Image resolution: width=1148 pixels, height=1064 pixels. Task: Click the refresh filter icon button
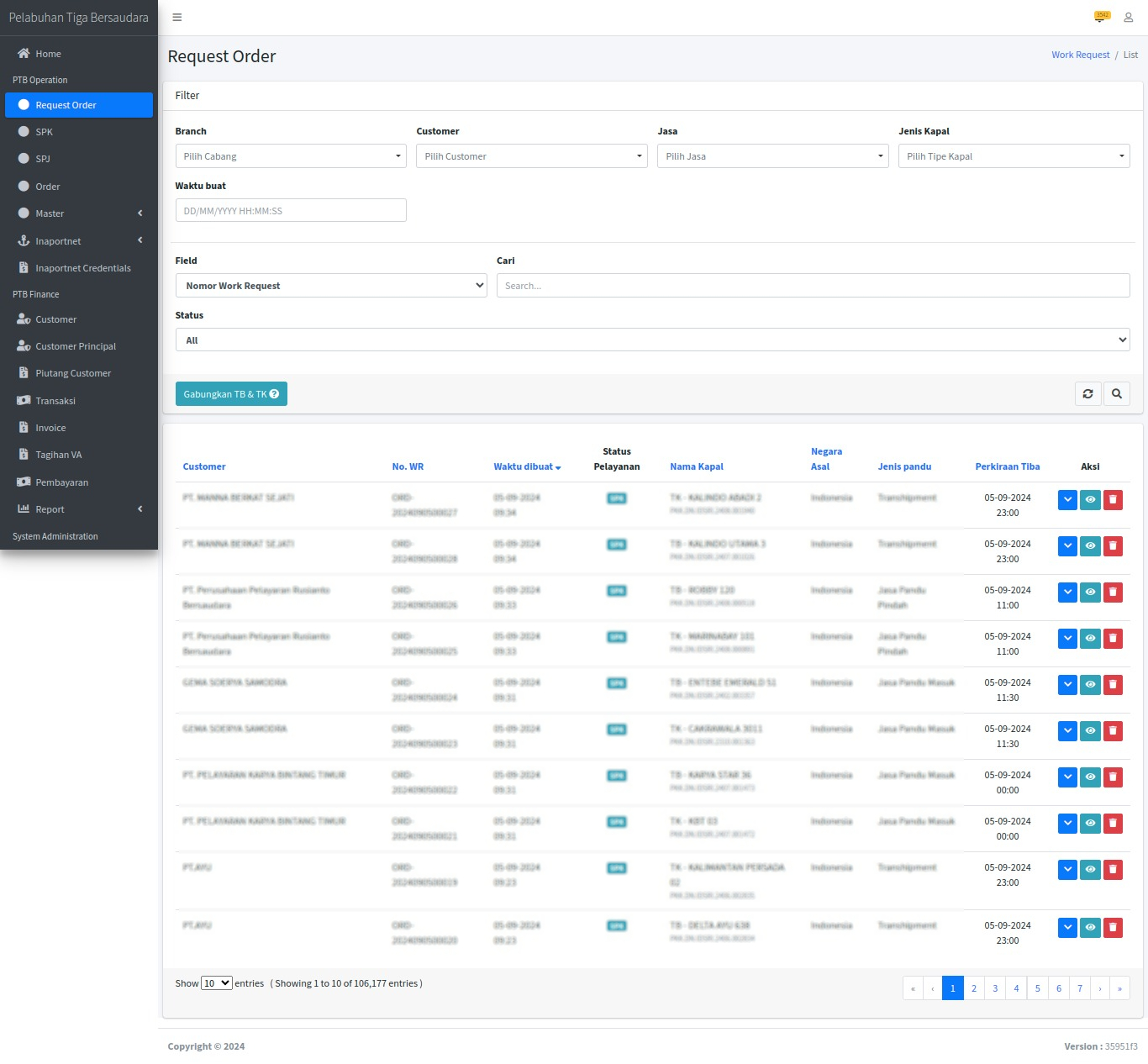tap(1087, 393)
